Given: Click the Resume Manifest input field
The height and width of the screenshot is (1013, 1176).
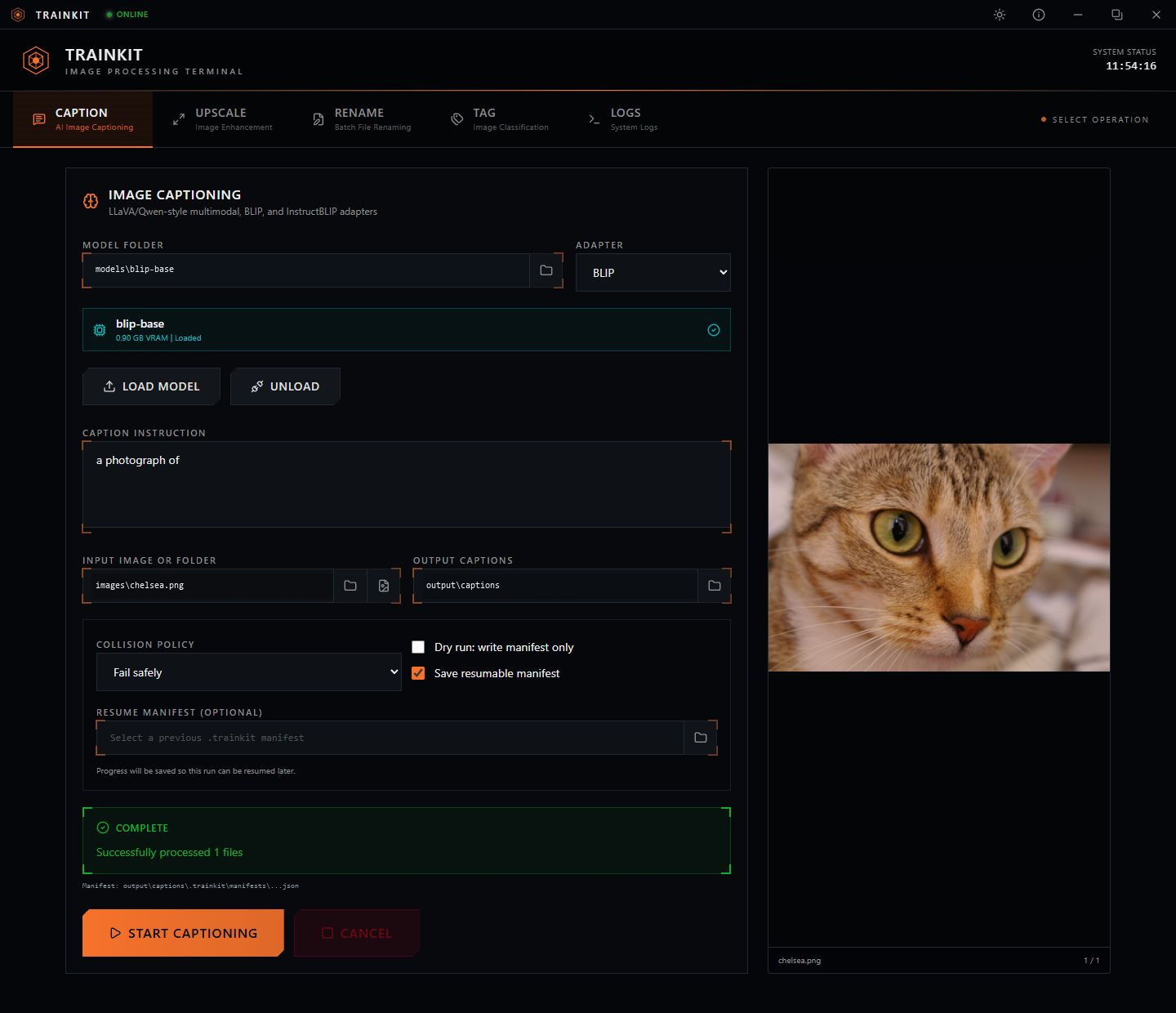Looking at the screenshot, I should (390, 738).
